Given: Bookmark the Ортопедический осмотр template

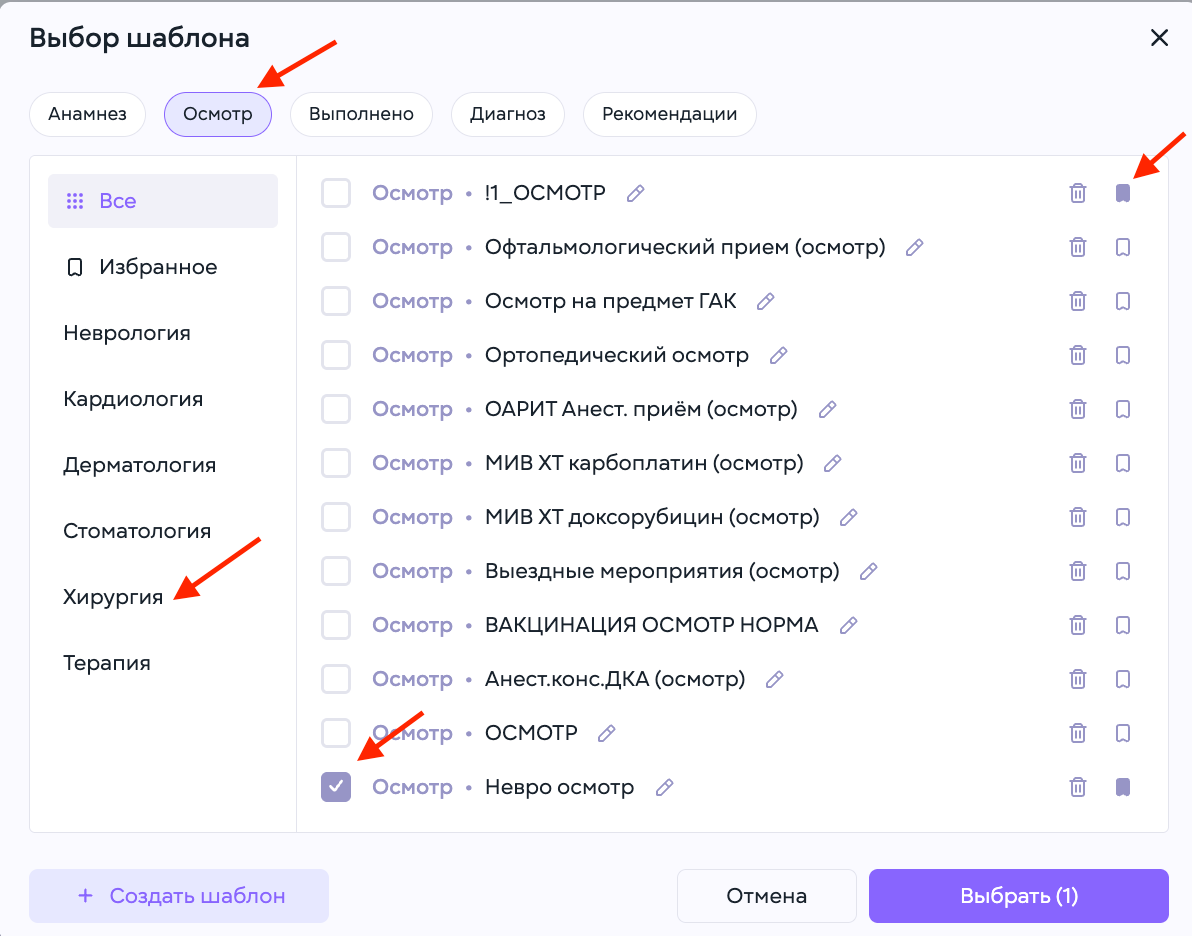Looking at the screenshot, I should (x=1123, y=355).
